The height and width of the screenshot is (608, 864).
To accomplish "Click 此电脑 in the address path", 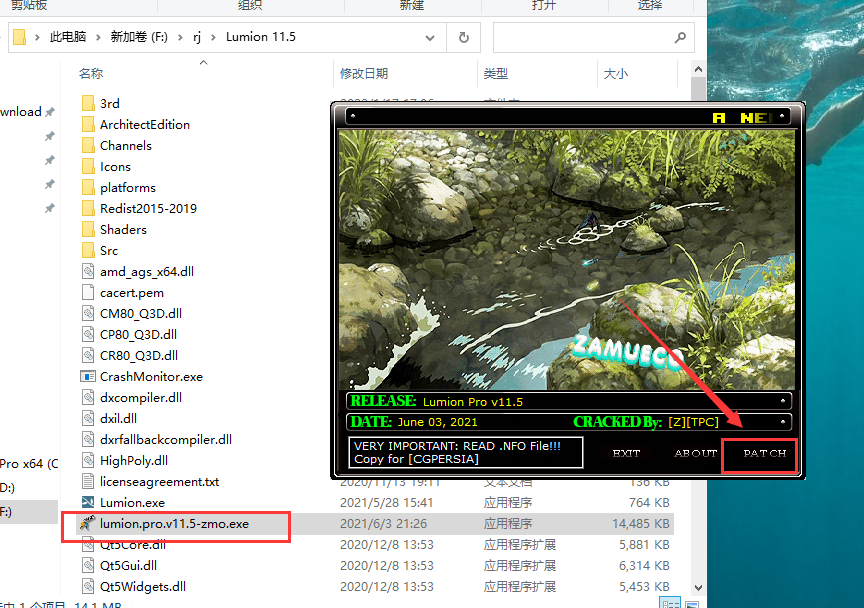I will pos(68,37).
